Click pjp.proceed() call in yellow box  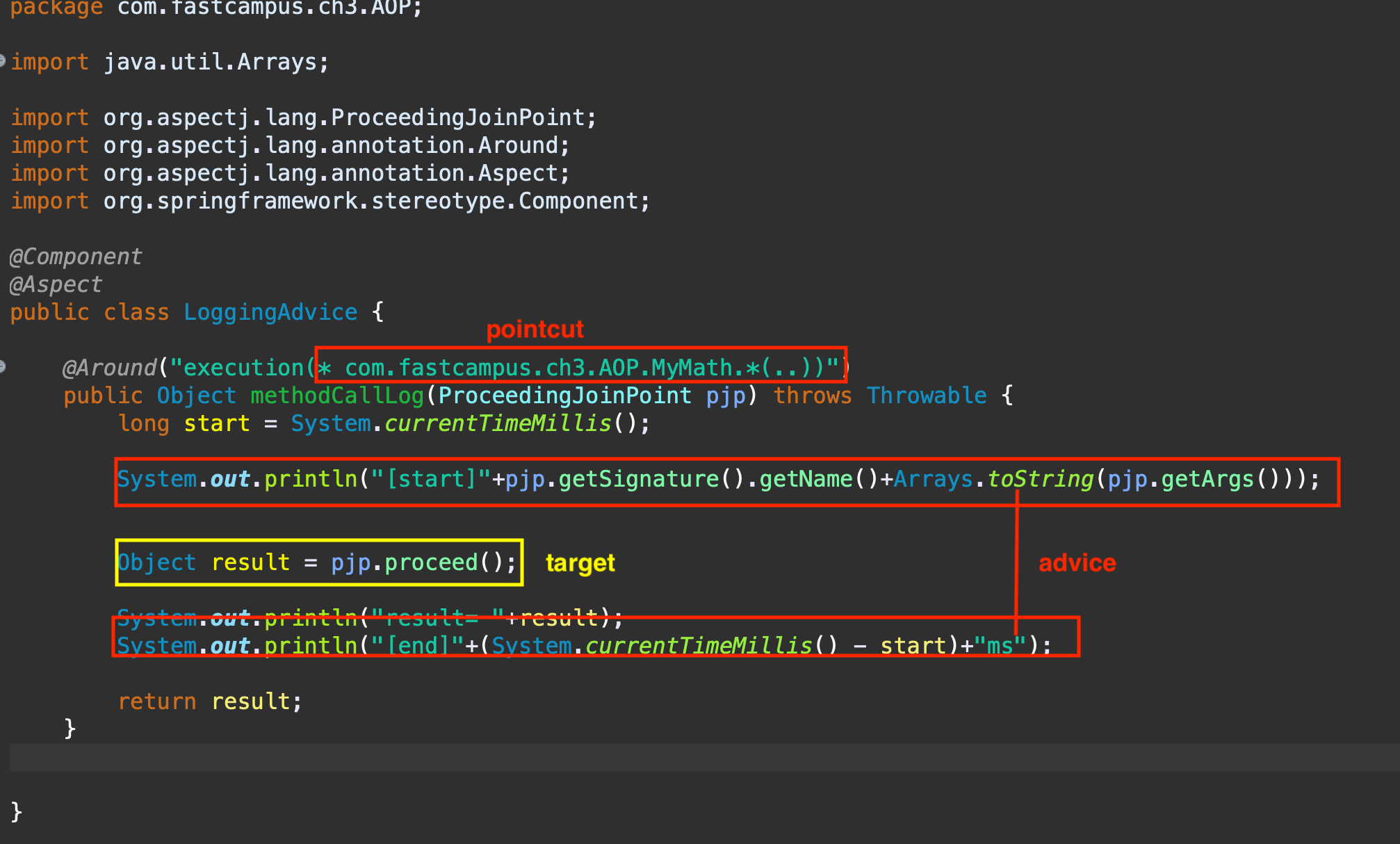424,562
